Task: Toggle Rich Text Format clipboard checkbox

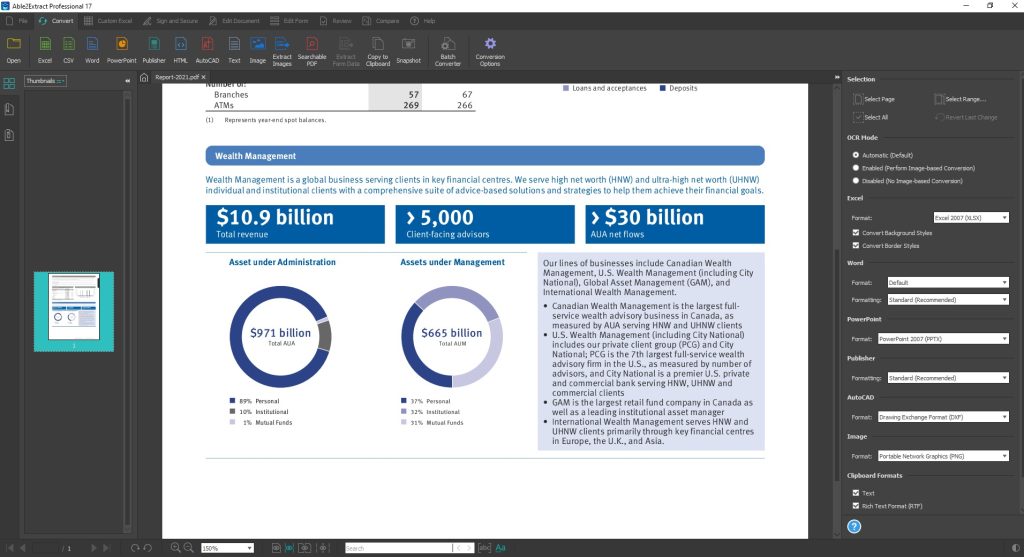Action: [x=855, y=506]
